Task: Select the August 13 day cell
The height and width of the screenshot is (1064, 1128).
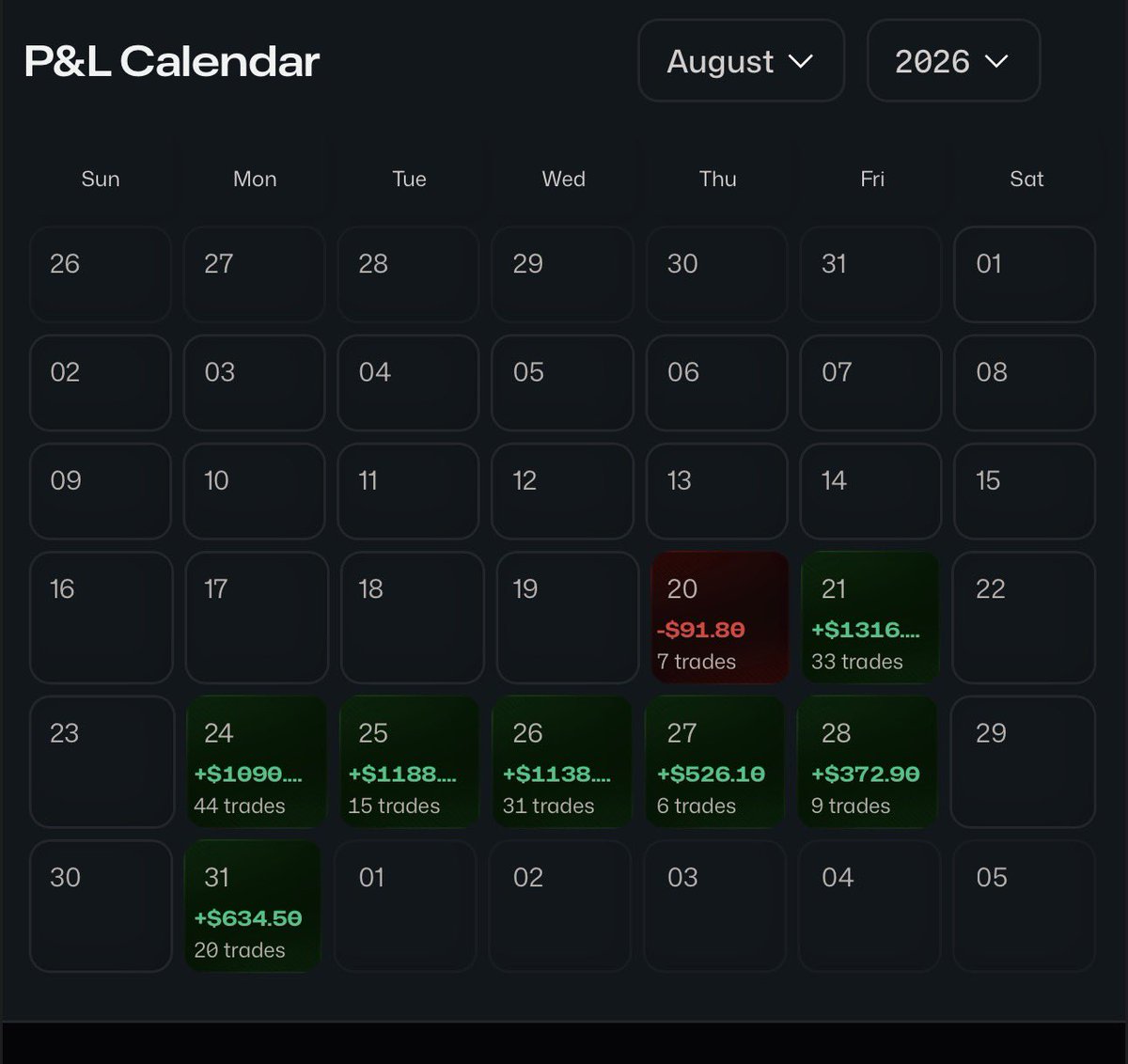Action: (717, 492)
